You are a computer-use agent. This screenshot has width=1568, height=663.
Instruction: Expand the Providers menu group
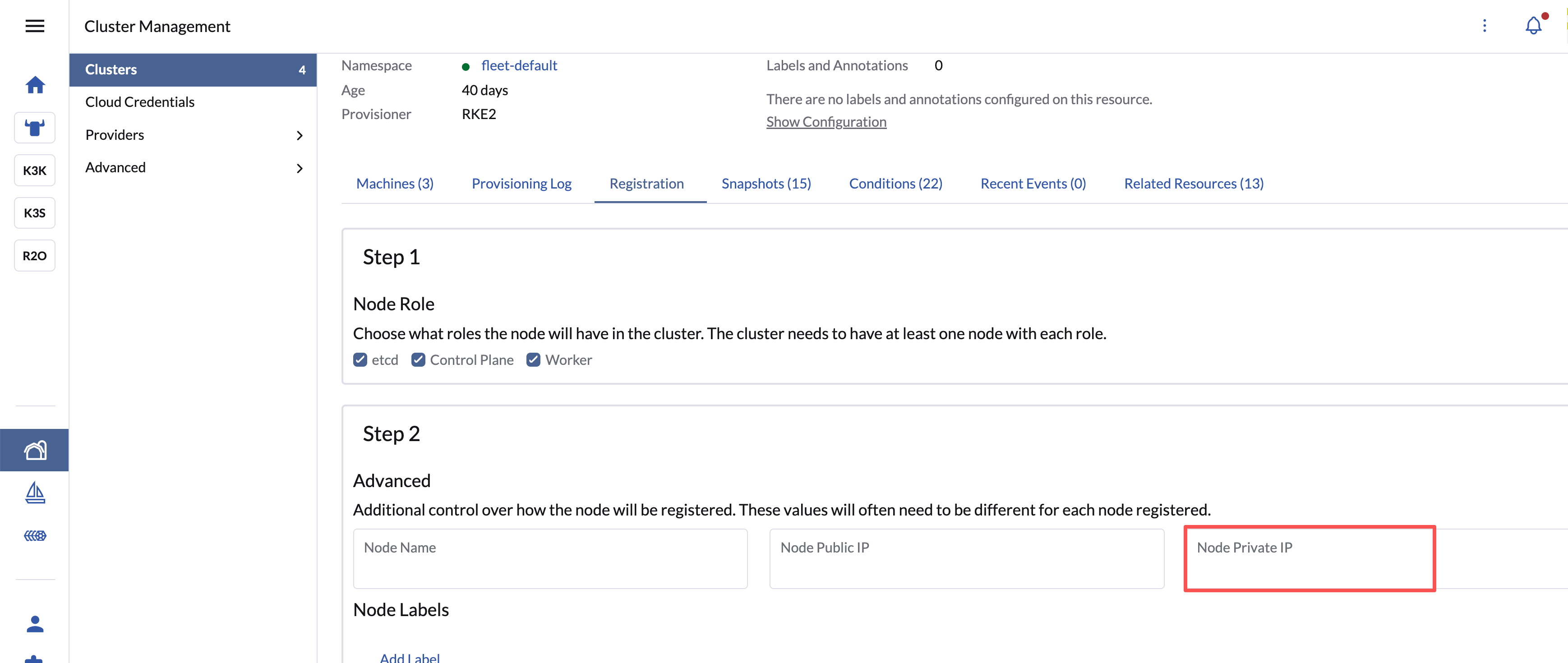[x=193, y=135]
